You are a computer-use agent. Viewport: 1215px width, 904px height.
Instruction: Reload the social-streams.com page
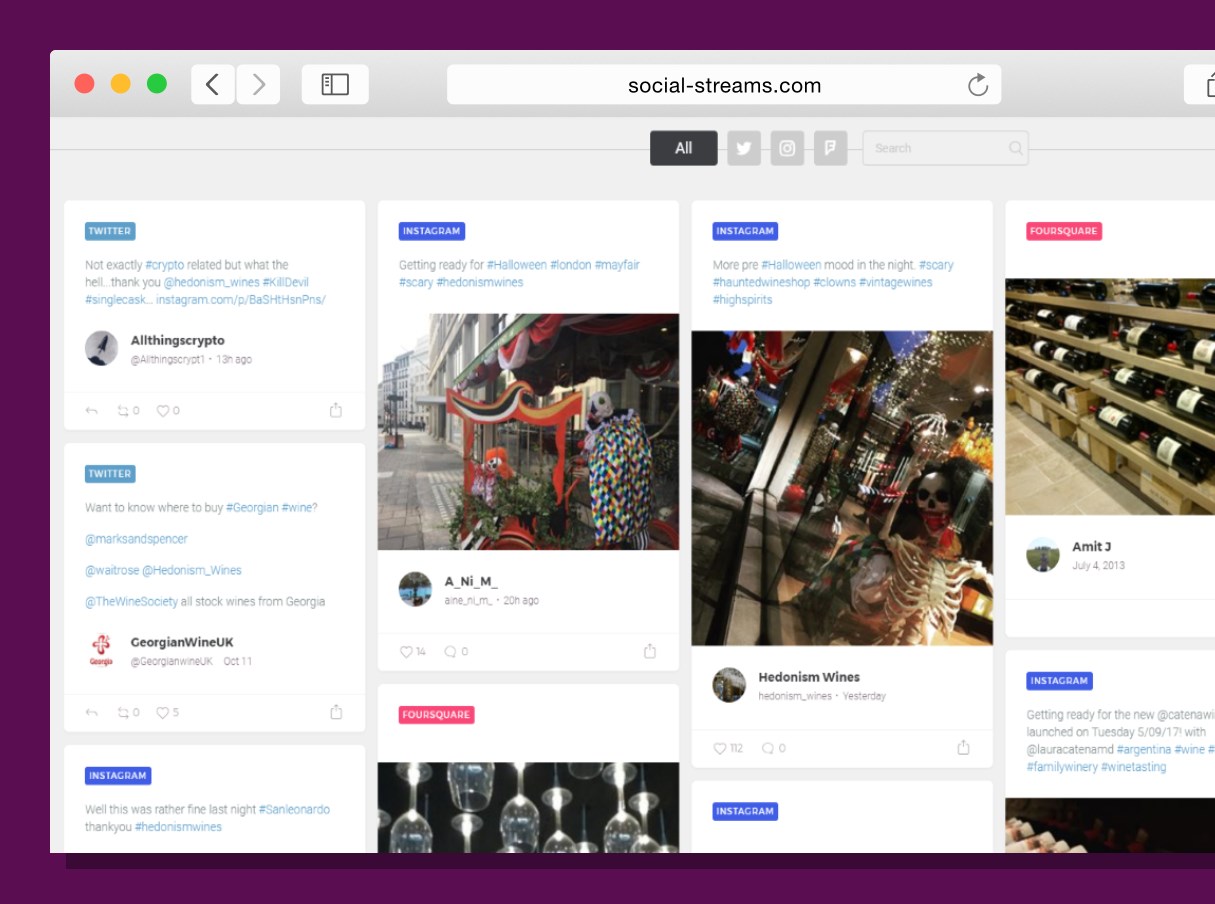978,85
